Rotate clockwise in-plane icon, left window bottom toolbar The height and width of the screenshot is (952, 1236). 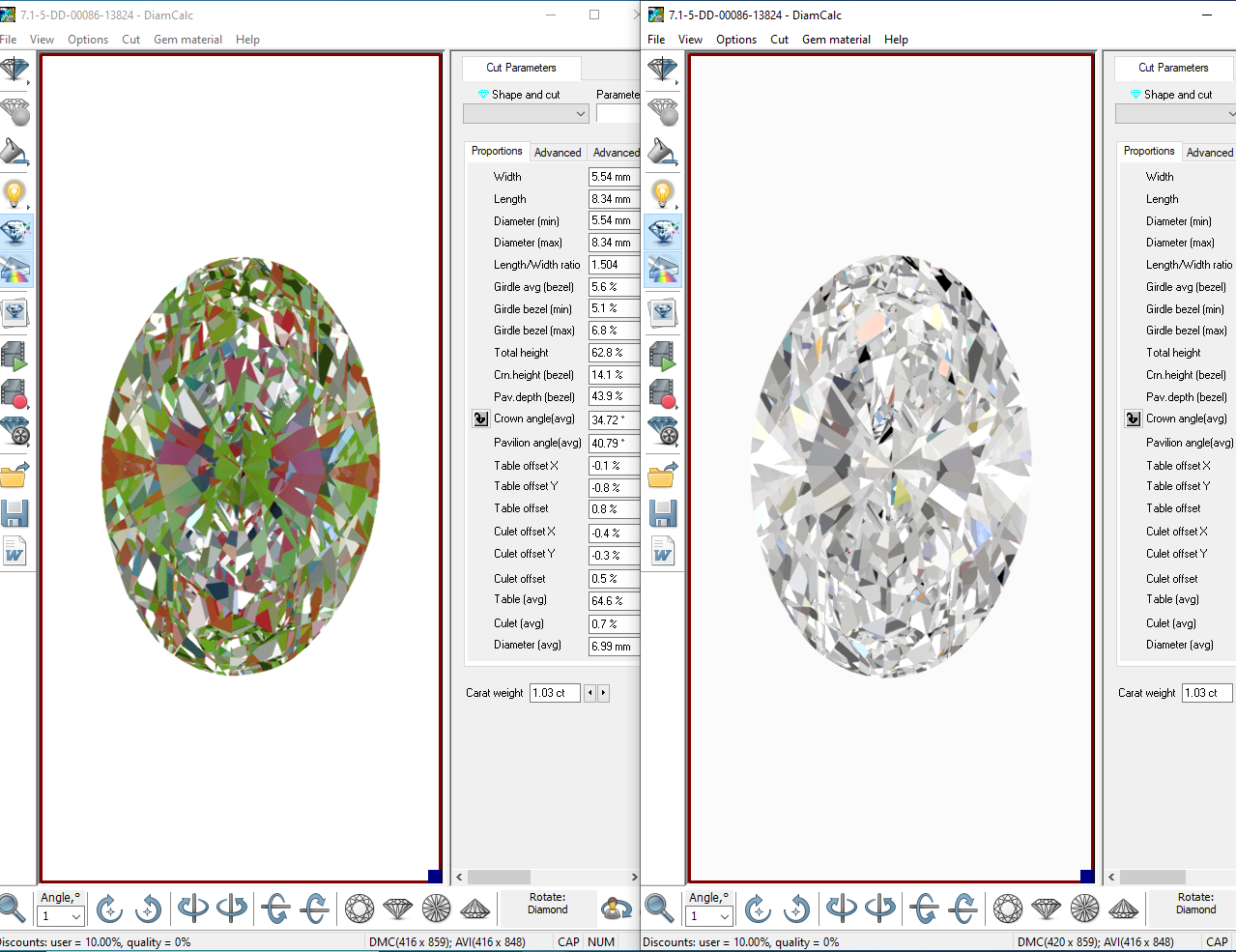[109, 909]
